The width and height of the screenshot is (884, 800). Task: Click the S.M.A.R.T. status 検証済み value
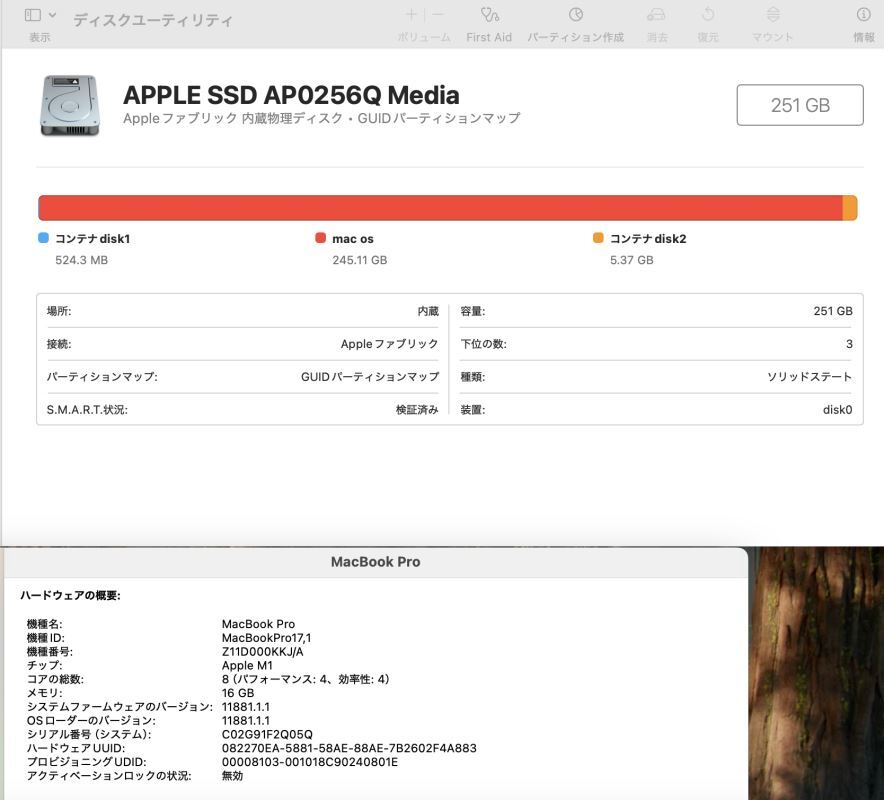pyautogui.click(x=417, y=410)
